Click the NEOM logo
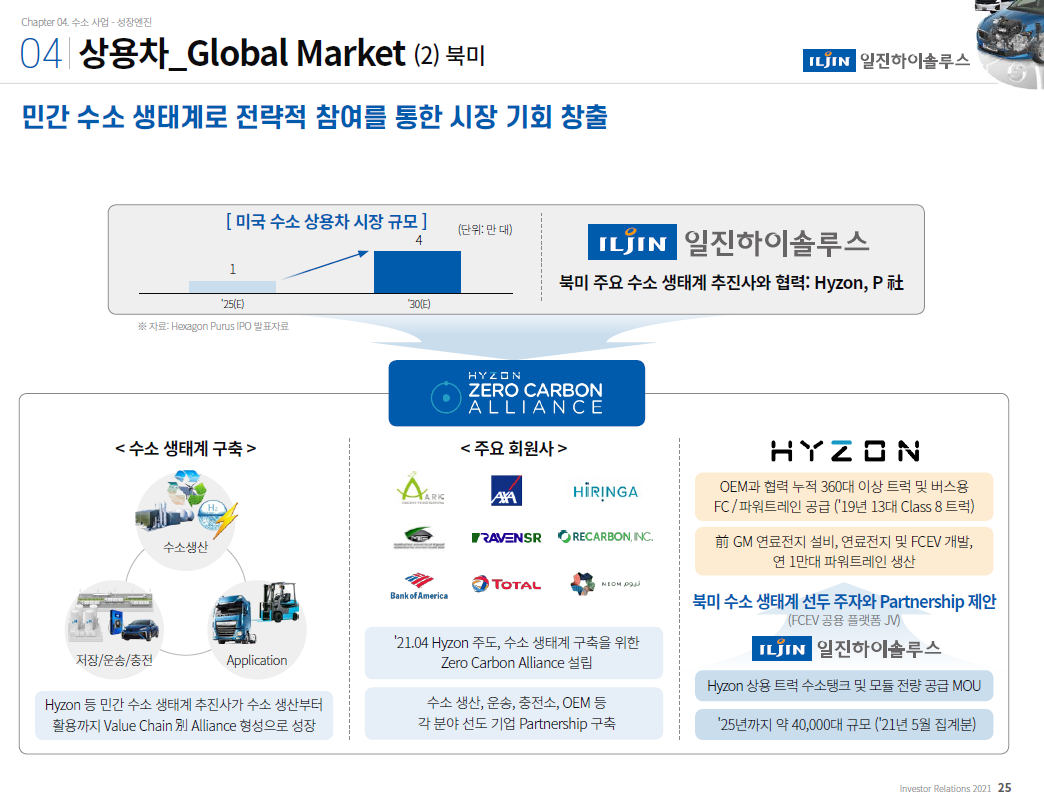 605,584
